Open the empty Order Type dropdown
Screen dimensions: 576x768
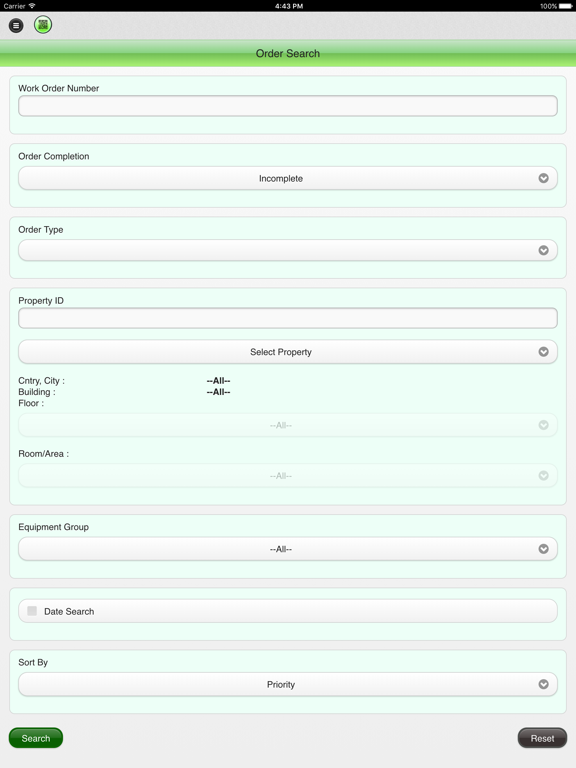pyautogui.click(x=288, y=250)
